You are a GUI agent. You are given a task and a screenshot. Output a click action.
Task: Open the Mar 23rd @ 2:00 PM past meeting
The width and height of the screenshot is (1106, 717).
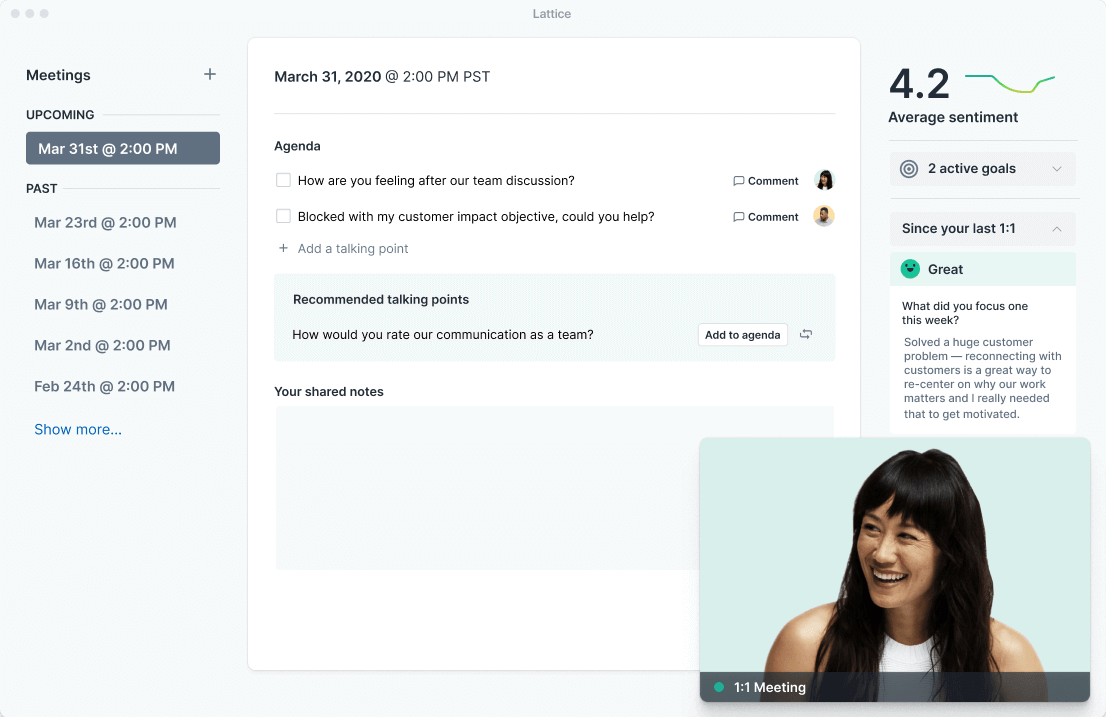[x=105, y=223]
